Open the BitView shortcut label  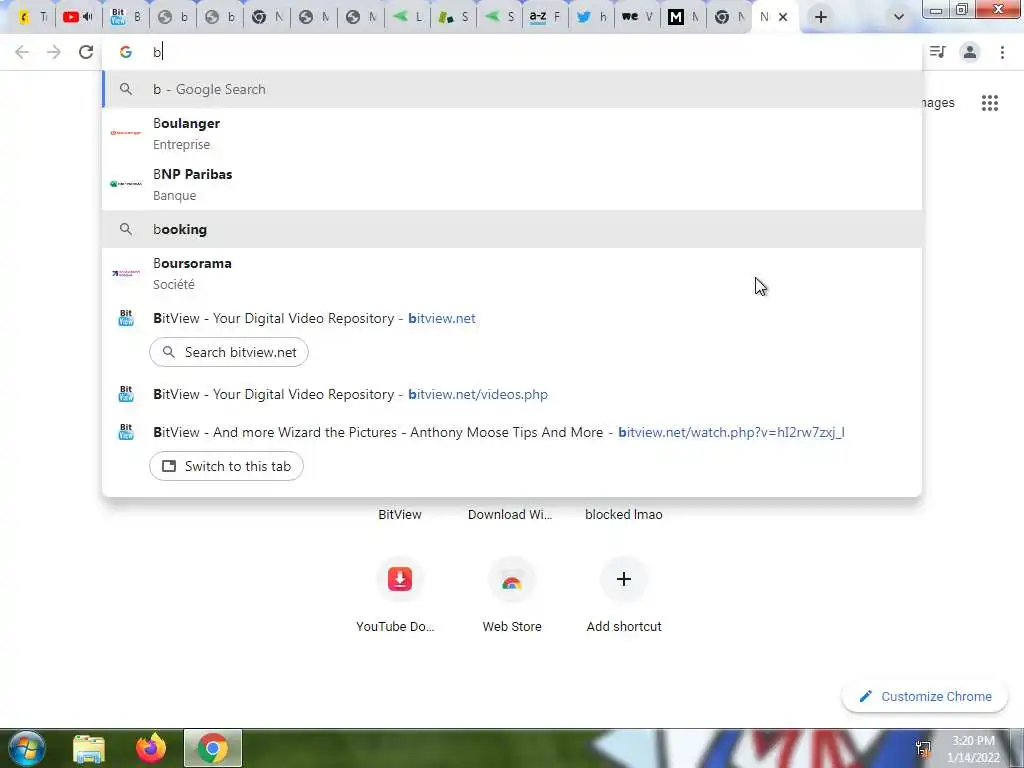pos(400,515)
